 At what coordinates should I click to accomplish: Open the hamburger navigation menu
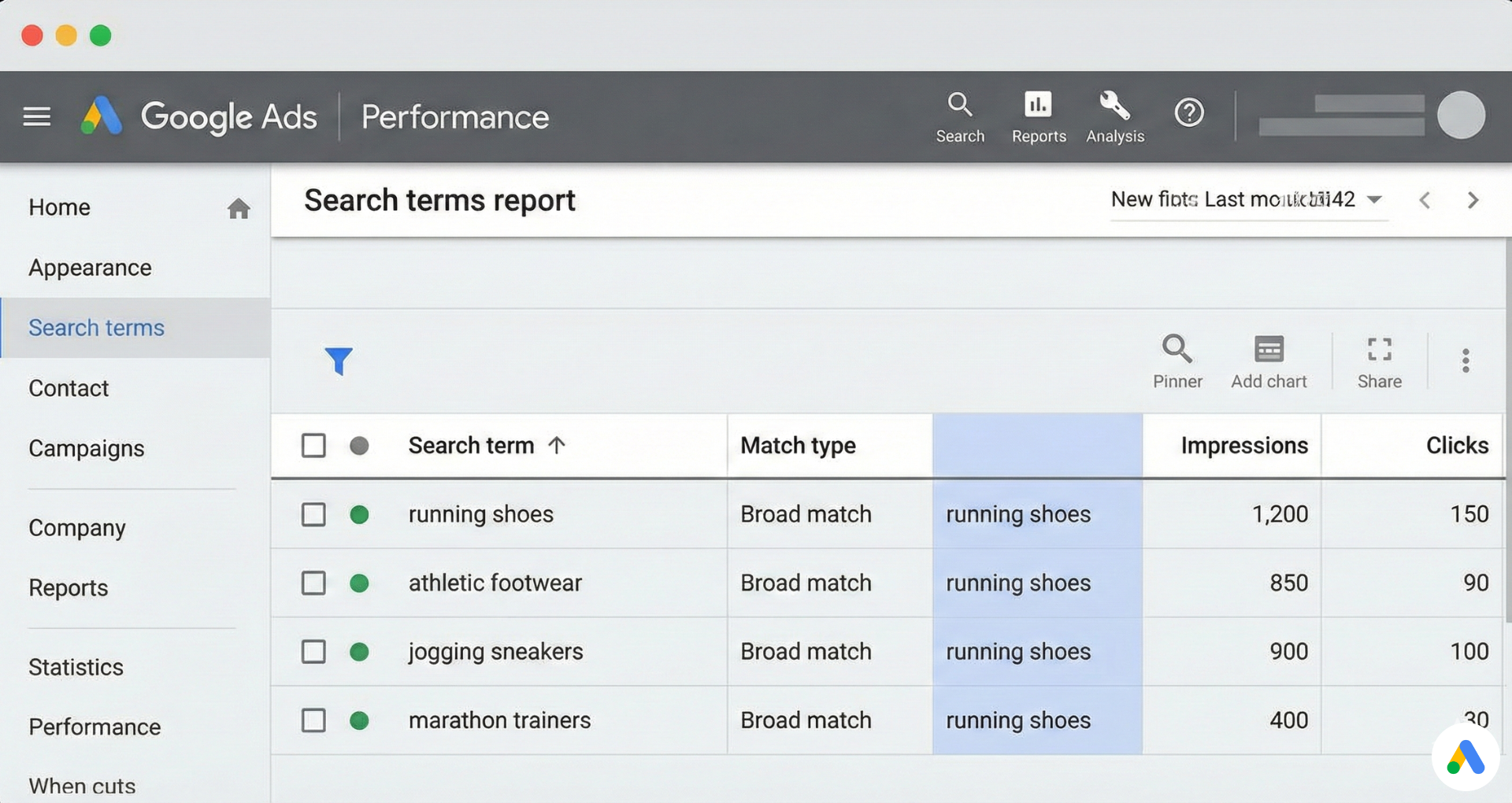pos(36,116)
